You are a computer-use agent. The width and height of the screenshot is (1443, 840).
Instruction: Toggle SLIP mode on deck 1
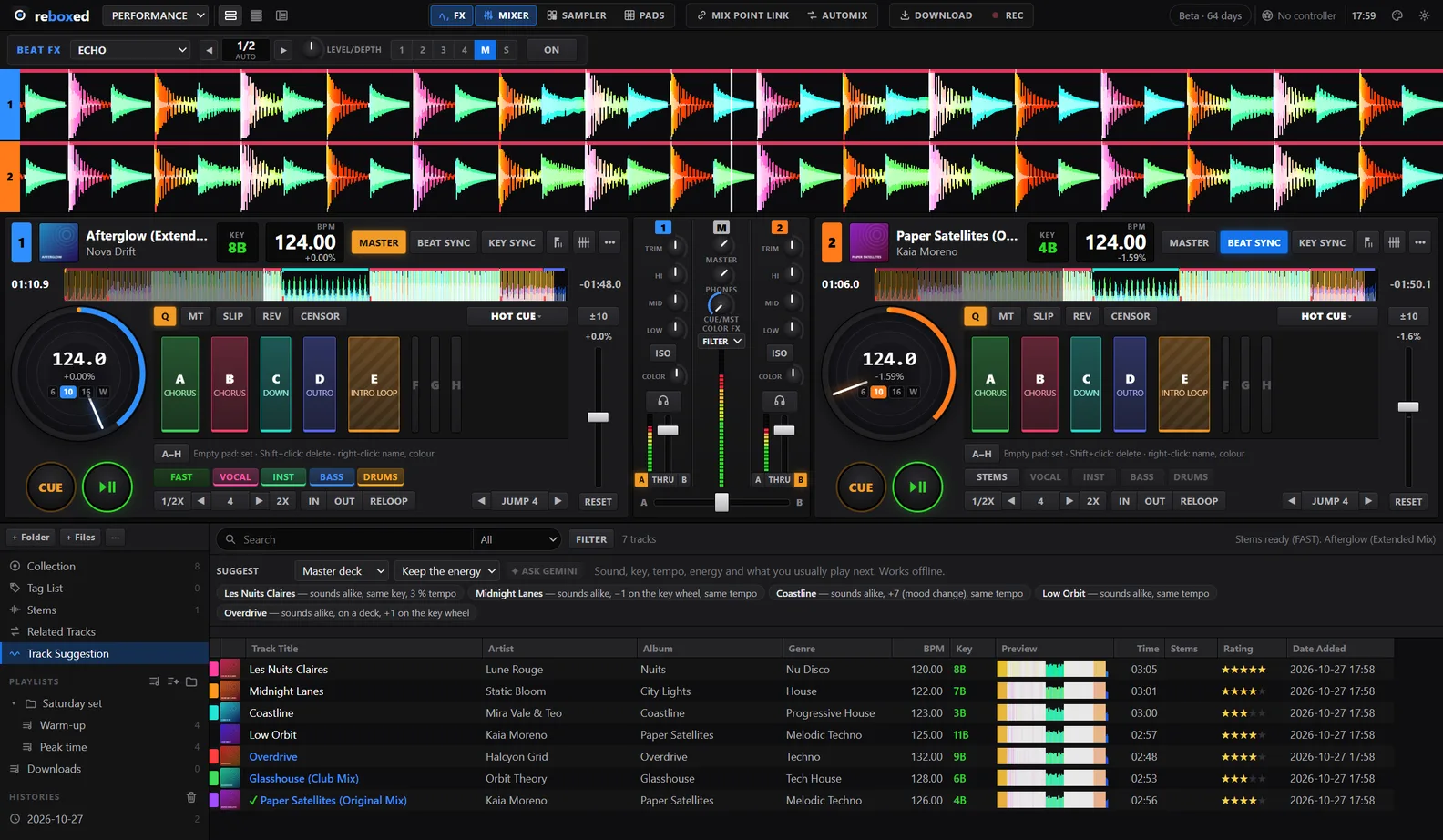point(233,316)
